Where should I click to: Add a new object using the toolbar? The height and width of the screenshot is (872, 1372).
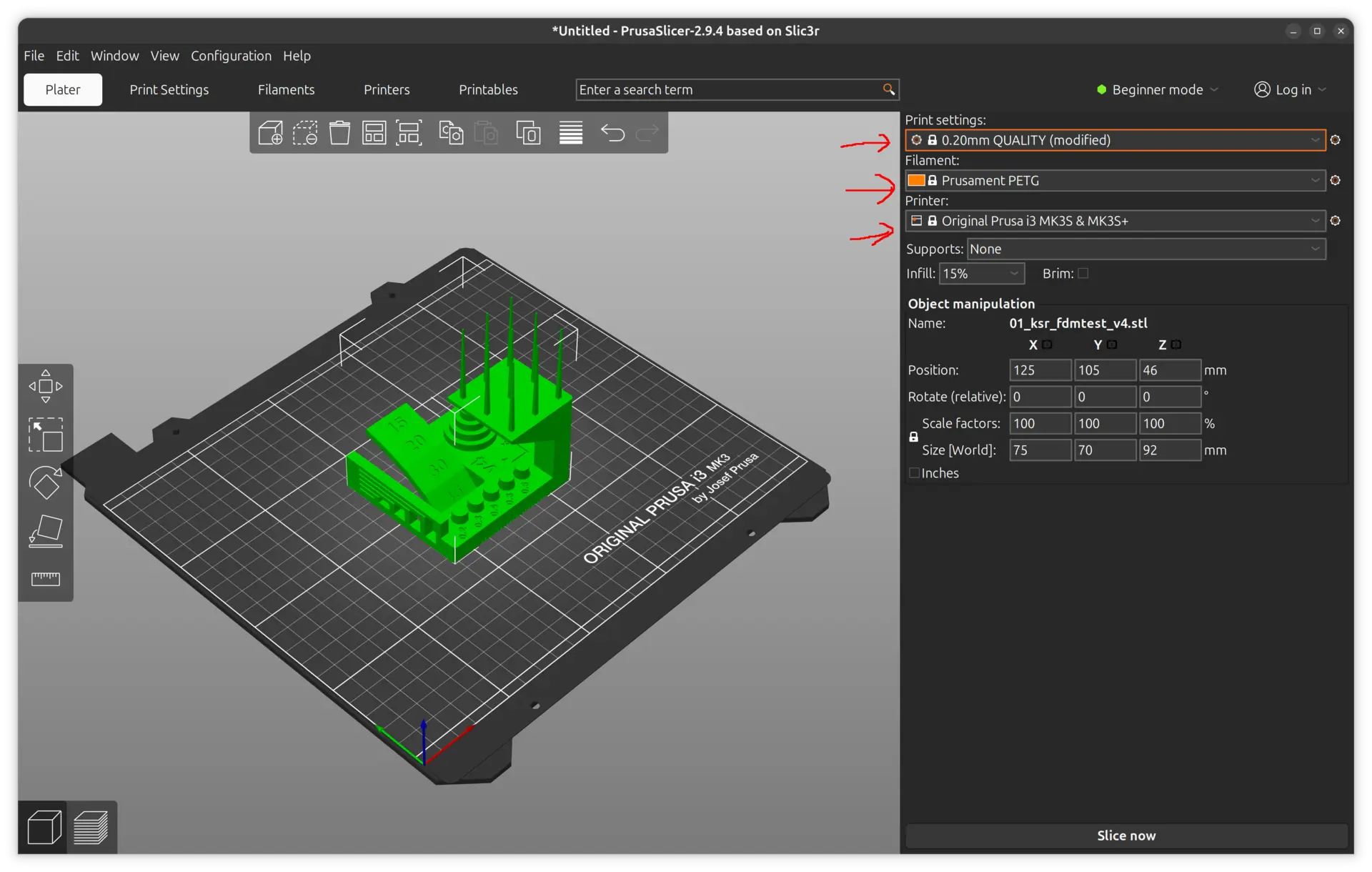pos(270,132)
